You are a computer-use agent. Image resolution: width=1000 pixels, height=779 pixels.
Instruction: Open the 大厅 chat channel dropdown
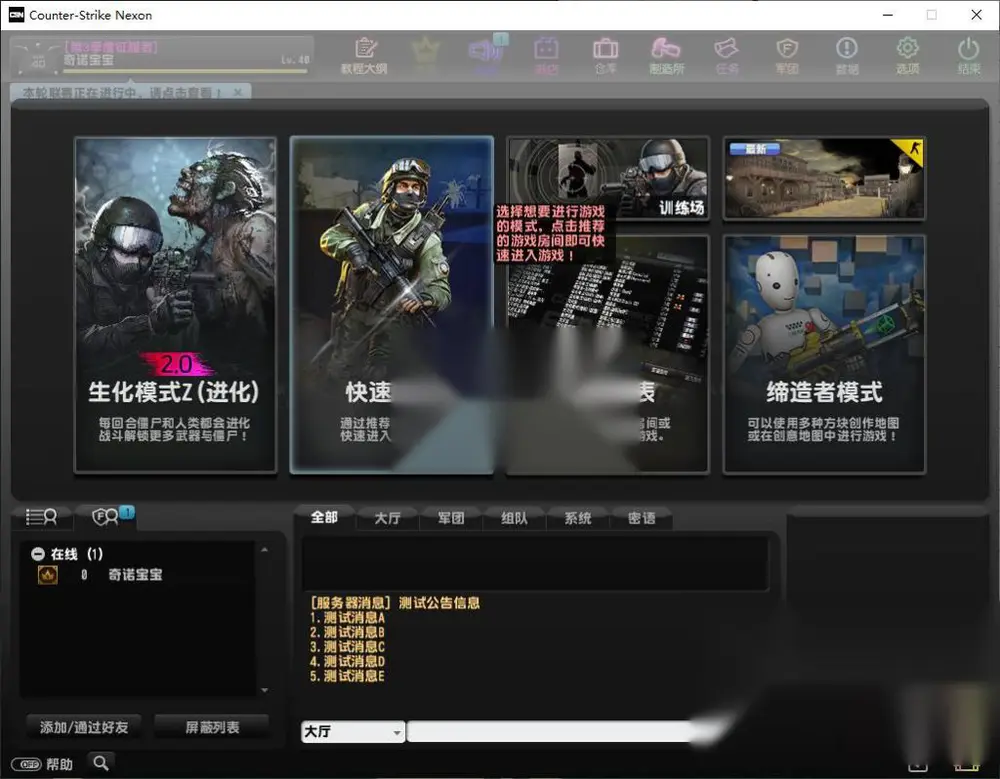pyautogui.click(x=353, y=731)
